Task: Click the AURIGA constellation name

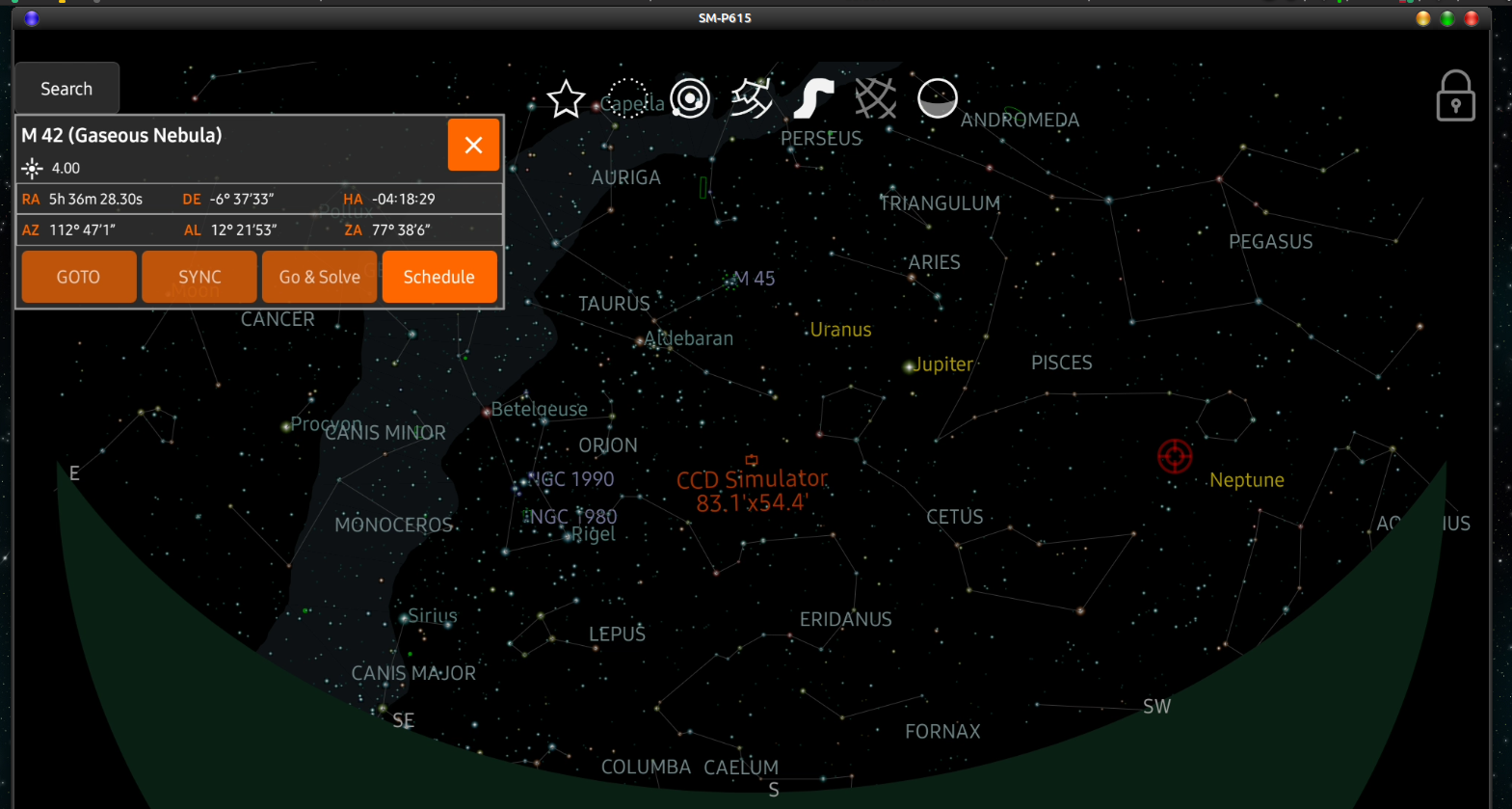Action: [x=626, y=177]
